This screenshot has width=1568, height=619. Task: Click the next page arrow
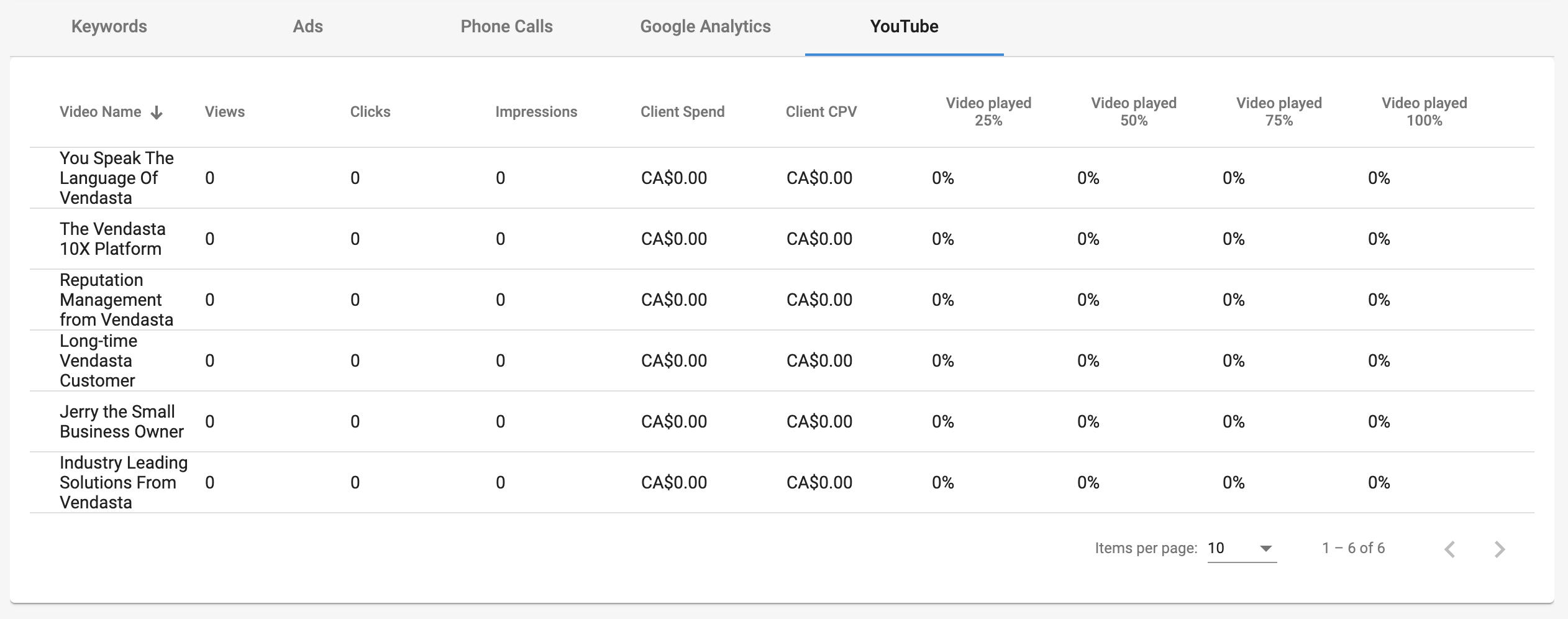pos(1500,548)
